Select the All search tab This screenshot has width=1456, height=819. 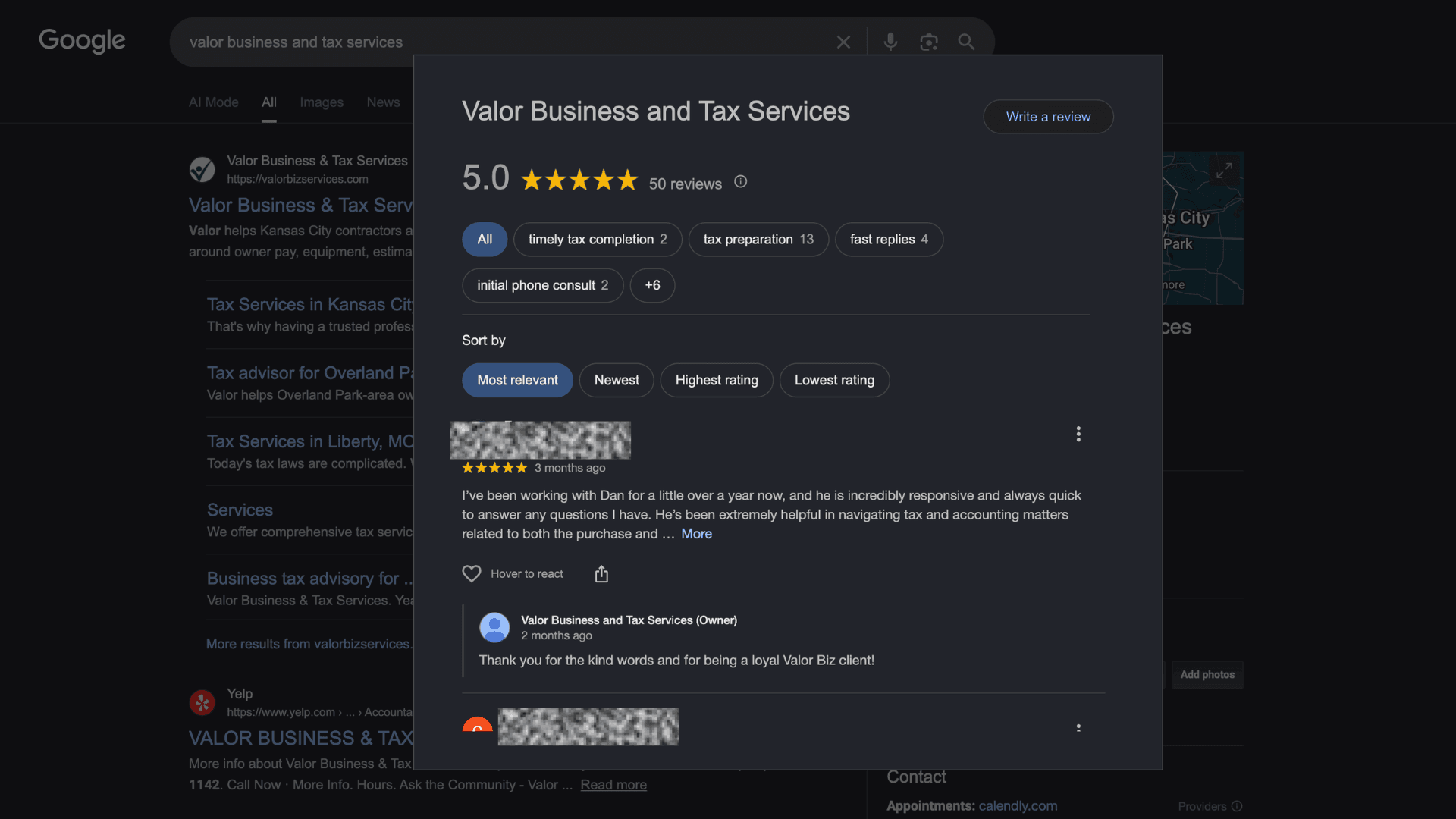269,102
